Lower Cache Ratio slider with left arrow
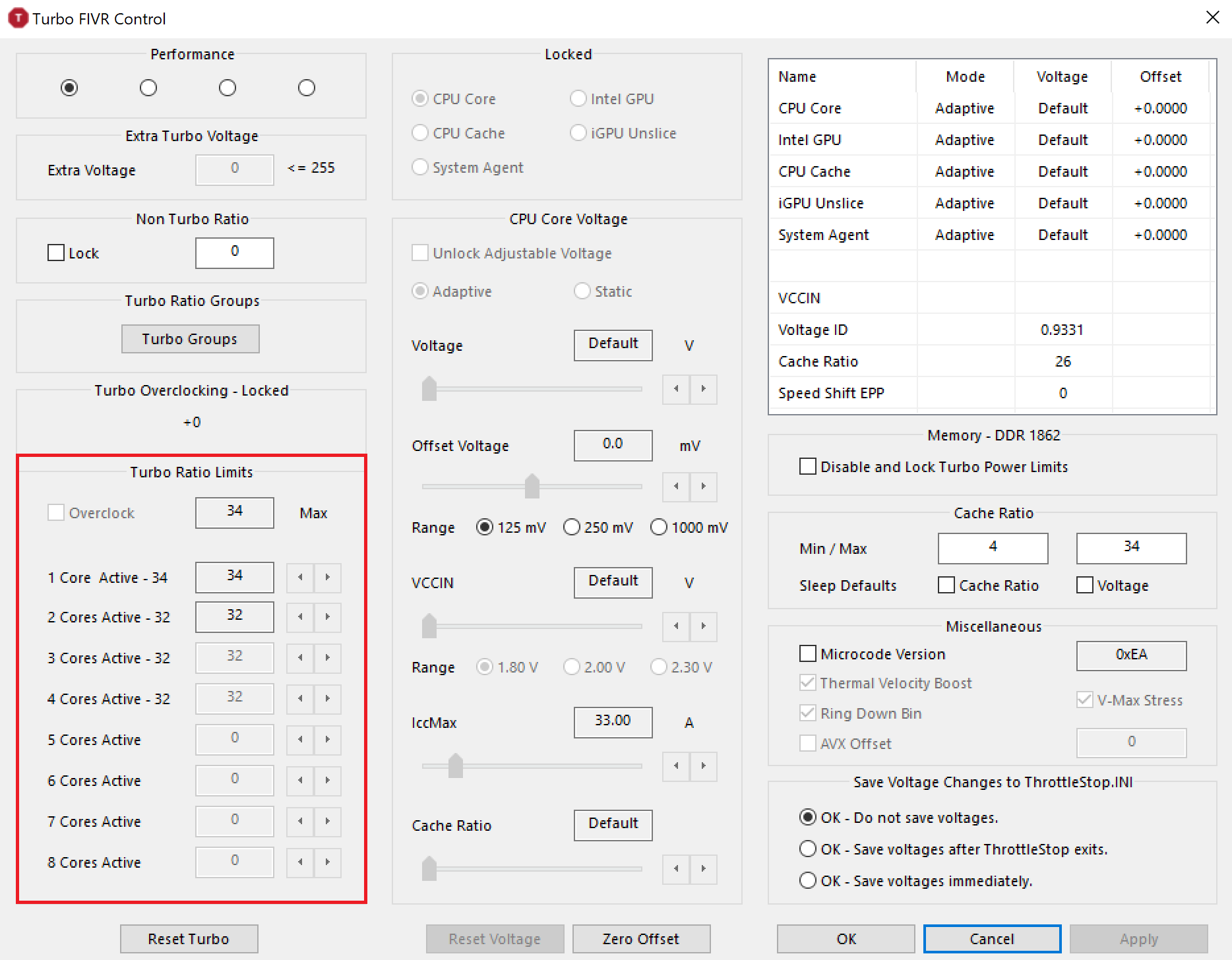This screenshot has width=1232, height=960. click(x=676, y=869)
